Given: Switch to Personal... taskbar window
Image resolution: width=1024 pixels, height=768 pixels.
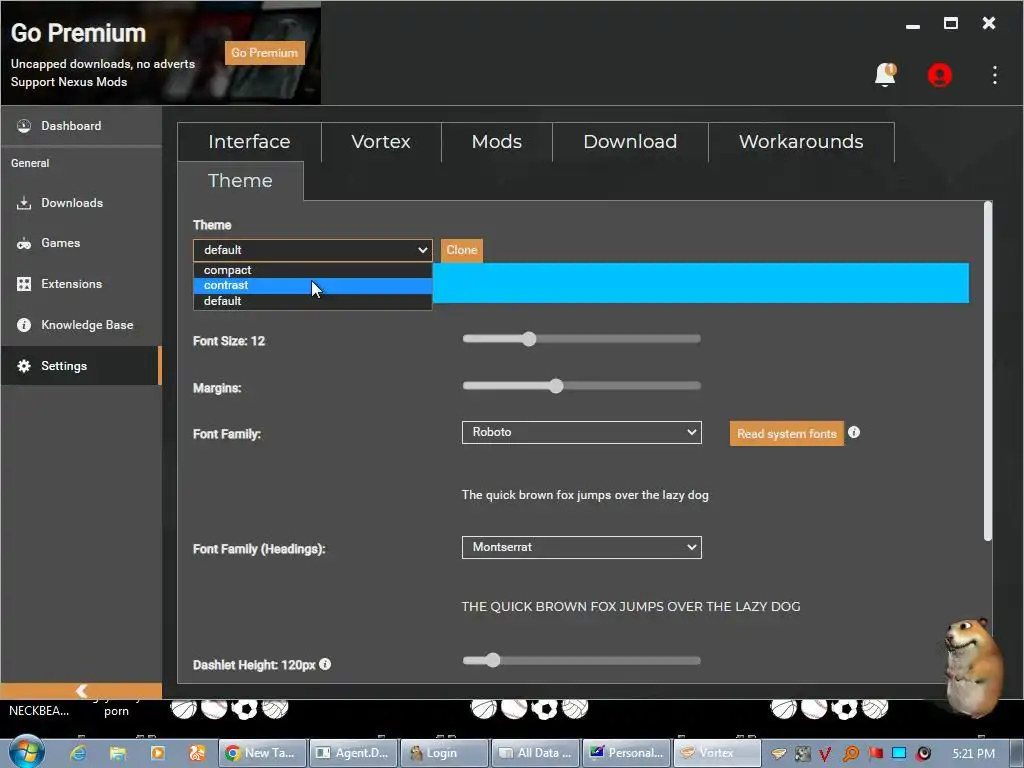Looking at the screenshot, I should [x=626, y=752].
